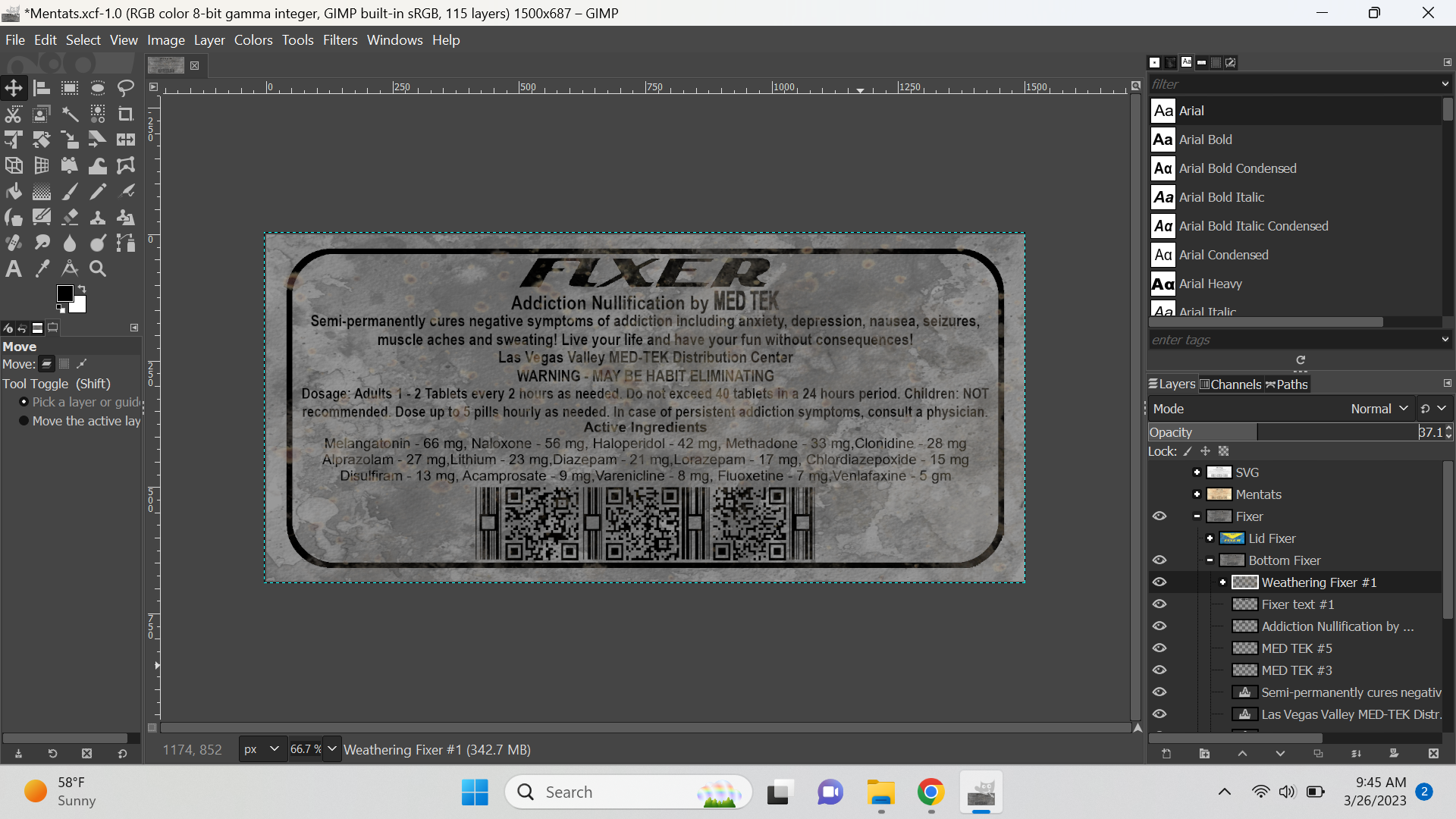Select the Warp Transform wave tool
Image resolution: width=1456 pixels, height=819 pixels.
tap(98, 165)
